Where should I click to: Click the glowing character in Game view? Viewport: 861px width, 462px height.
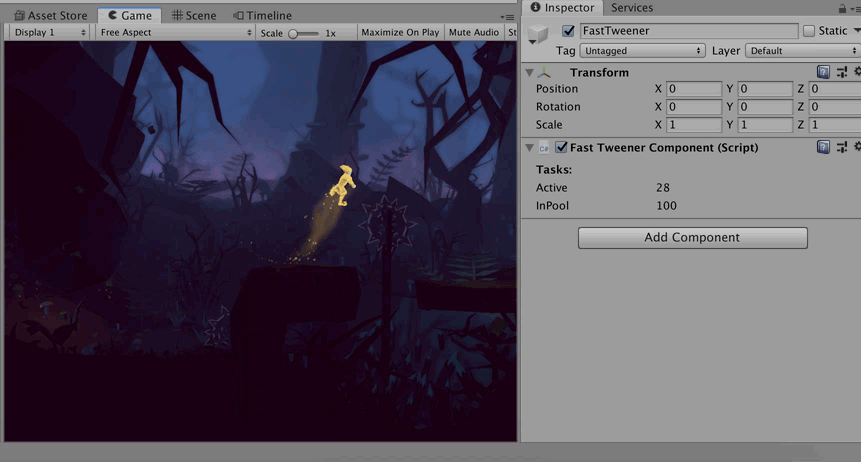coord(344,185)
